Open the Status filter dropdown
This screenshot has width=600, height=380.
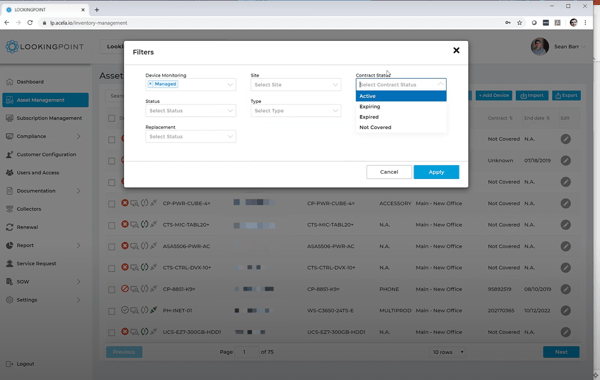coord(191,111)
